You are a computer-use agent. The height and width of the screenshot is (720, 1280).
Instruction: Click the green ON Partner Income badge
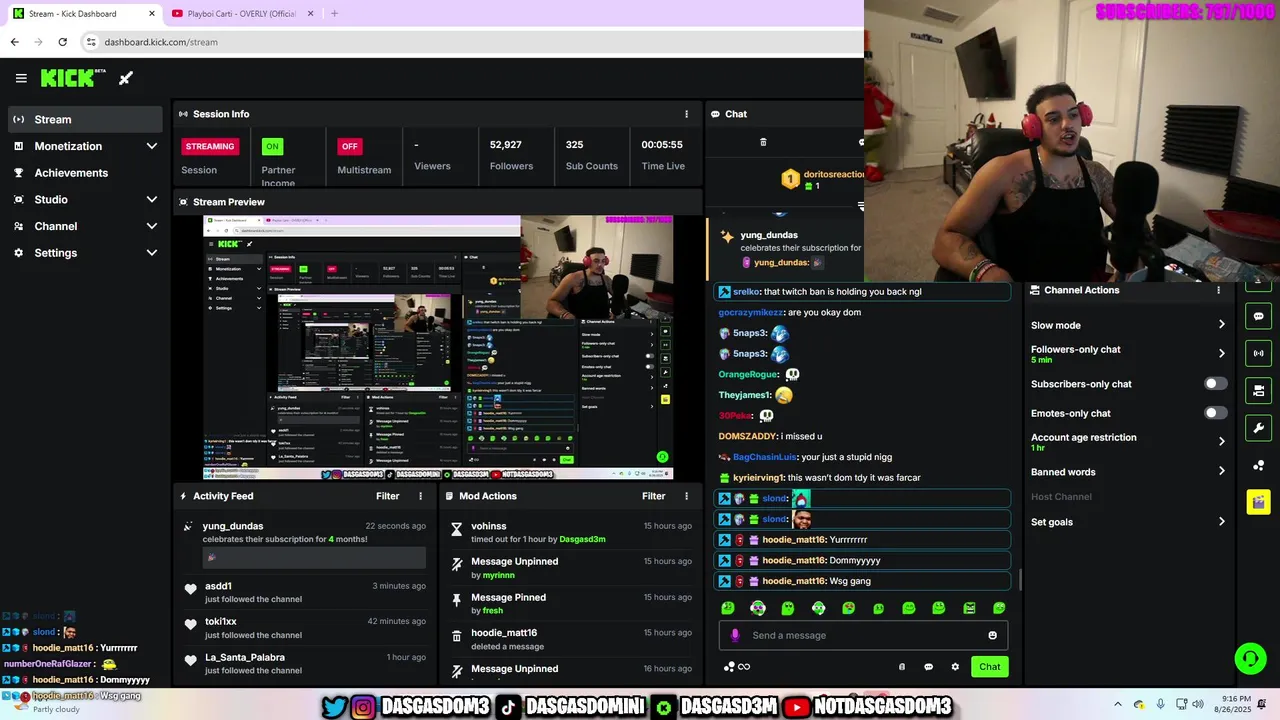(271, 146)
